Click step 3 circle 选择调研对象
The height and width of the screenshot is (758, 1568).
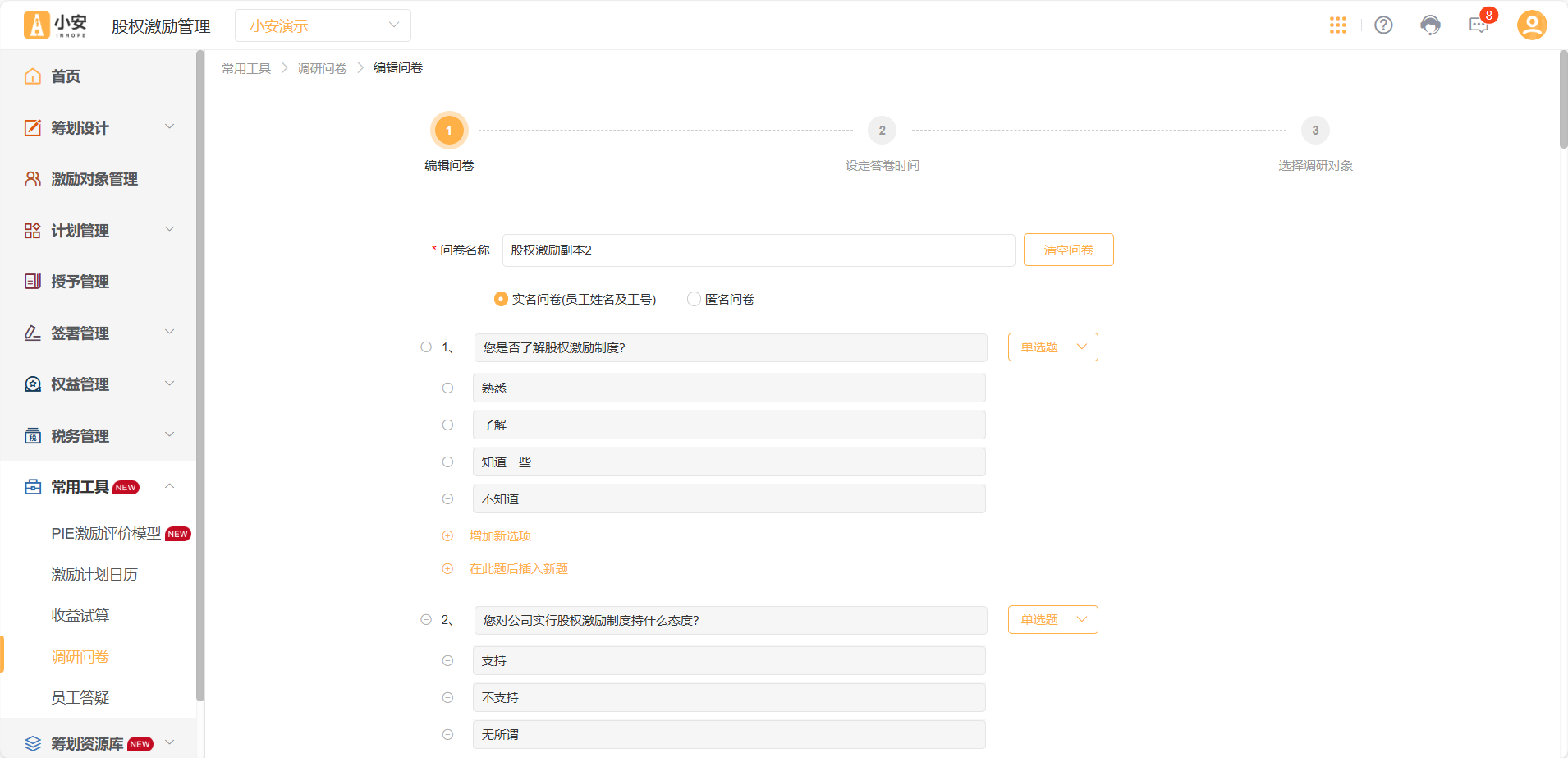pyautogui.click(x=1315, y=130)
